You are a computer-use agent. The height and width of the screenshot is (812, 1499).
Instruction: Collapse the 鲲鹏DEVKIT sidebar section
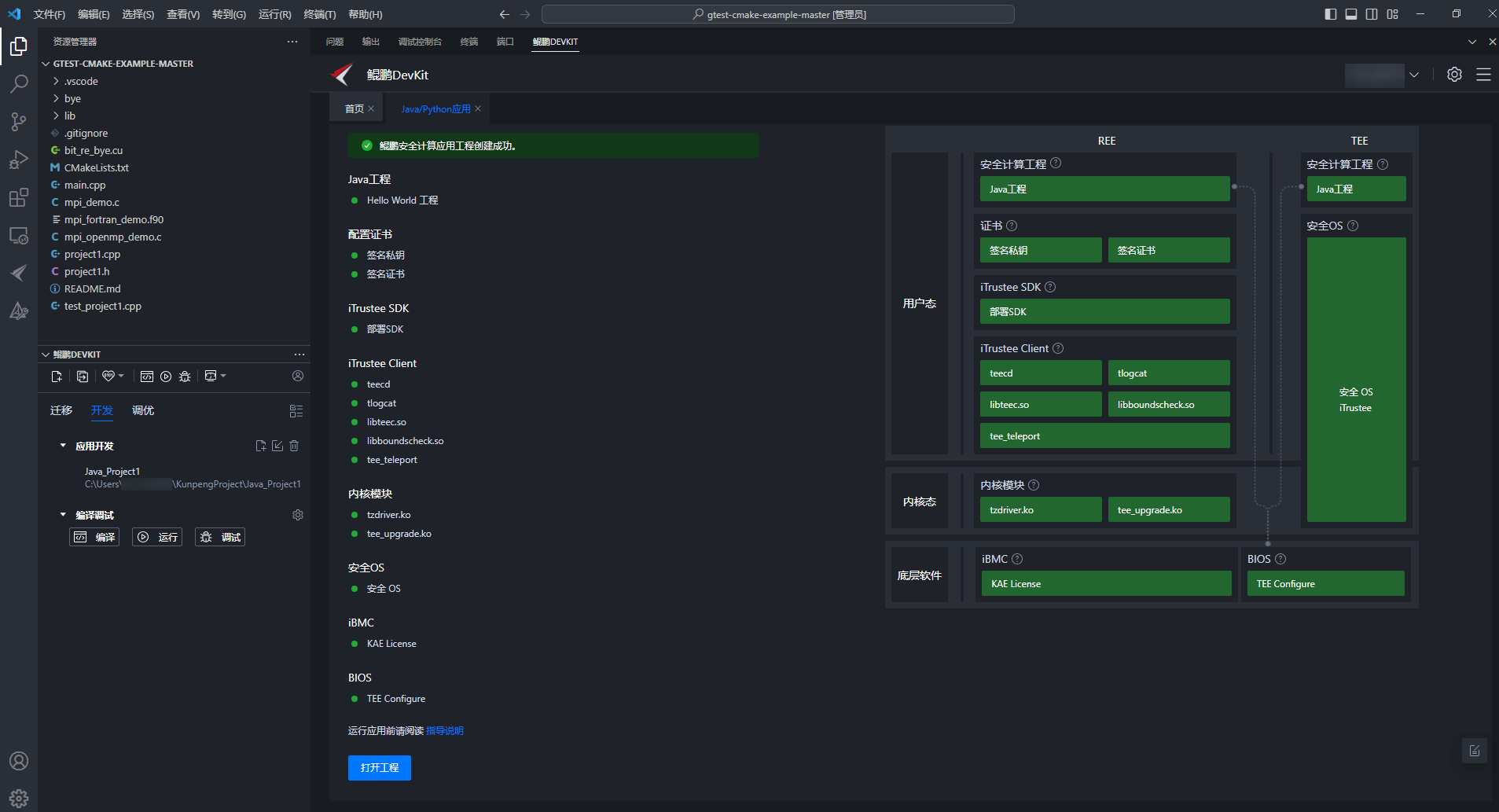(x=46, y=355)
